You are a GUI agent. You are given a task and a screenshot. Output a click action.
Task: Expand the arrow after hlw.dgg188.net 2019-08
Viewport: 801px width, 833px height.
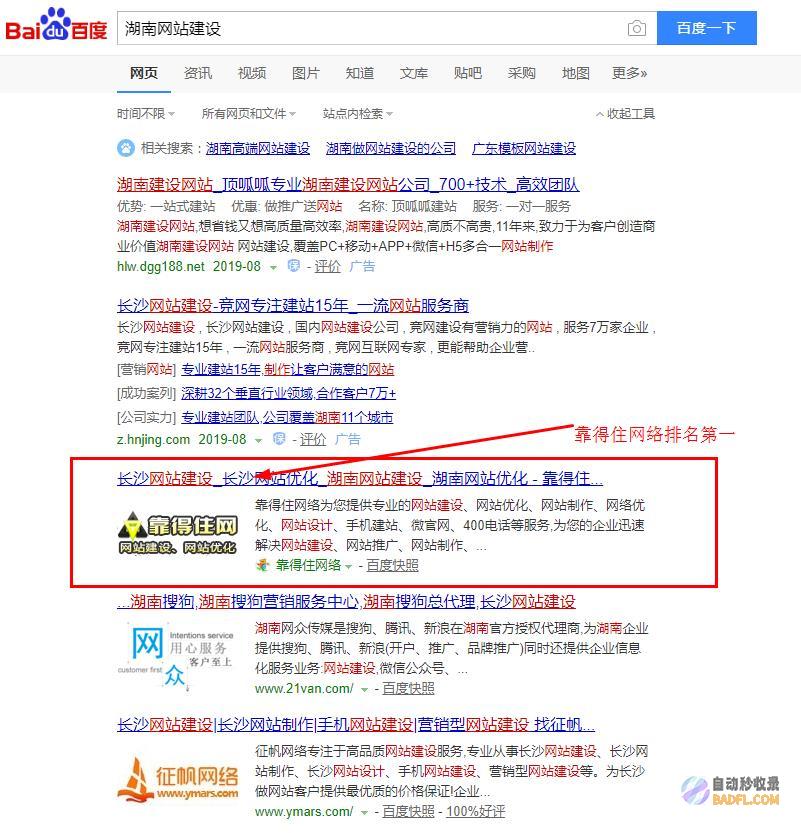(274, 267)
